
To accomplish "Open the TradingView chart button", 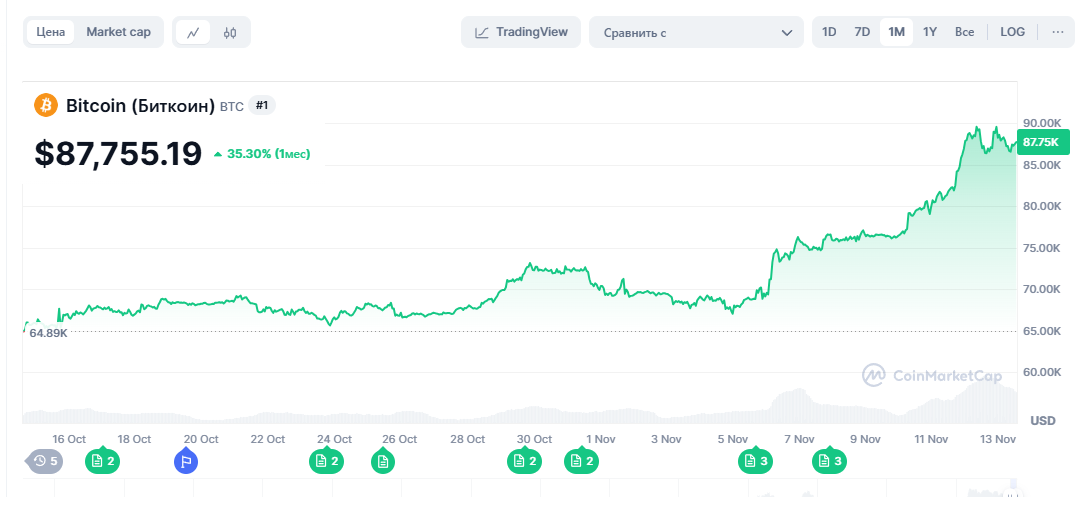I will pos(521,32).
